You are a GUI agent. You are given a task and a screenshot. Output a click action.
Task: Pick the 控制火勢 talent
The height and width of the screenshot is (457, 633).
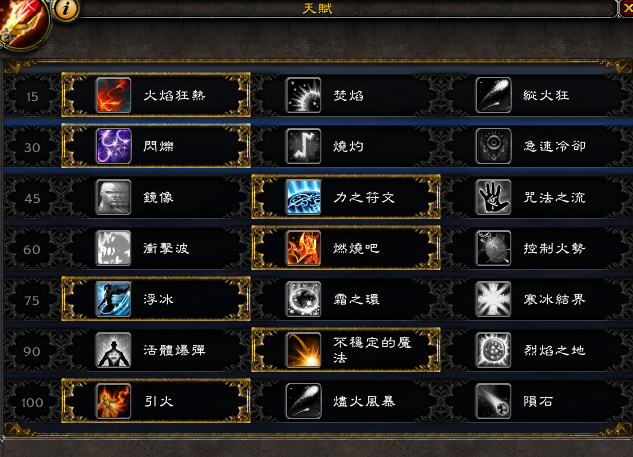(537, 248)
